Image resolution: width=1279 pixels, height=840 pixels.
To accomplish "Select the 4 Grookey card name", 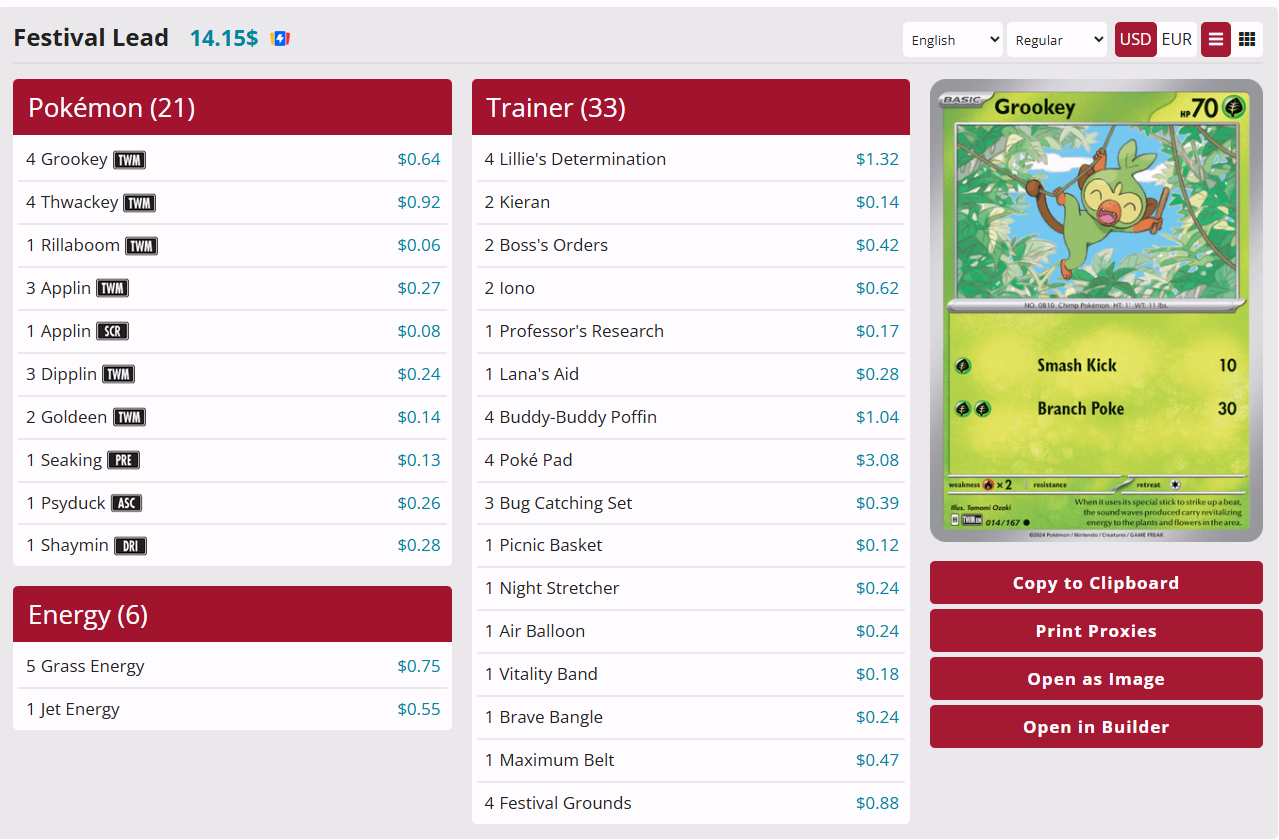I will point(67,159).
